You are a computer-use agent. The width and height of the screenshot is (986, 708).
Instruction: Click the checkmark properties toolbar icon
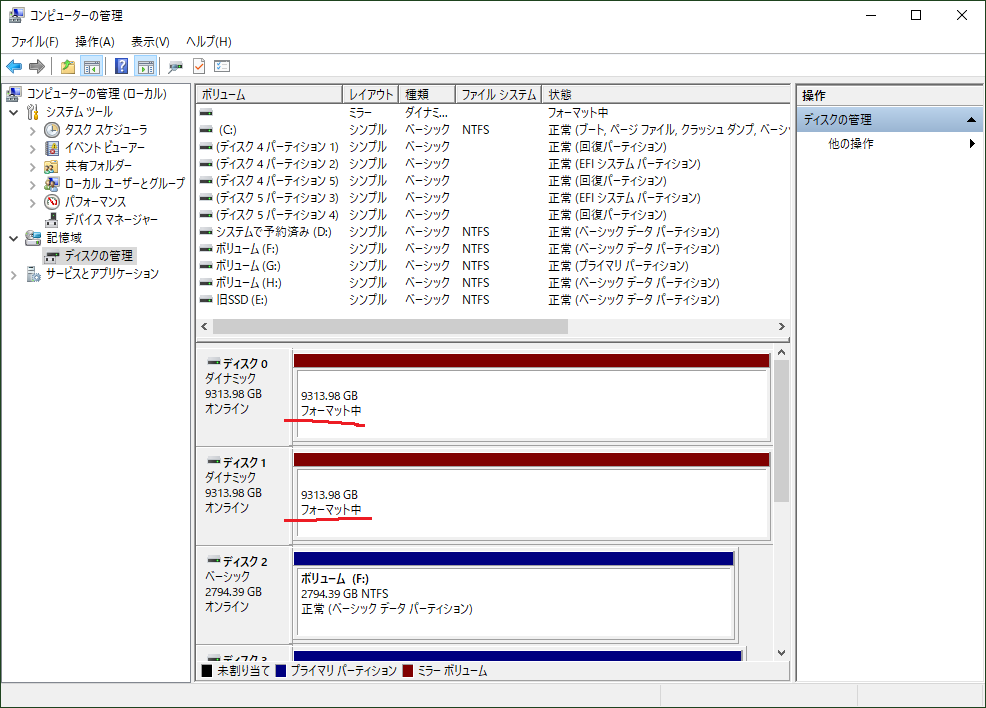click(199, 66)
